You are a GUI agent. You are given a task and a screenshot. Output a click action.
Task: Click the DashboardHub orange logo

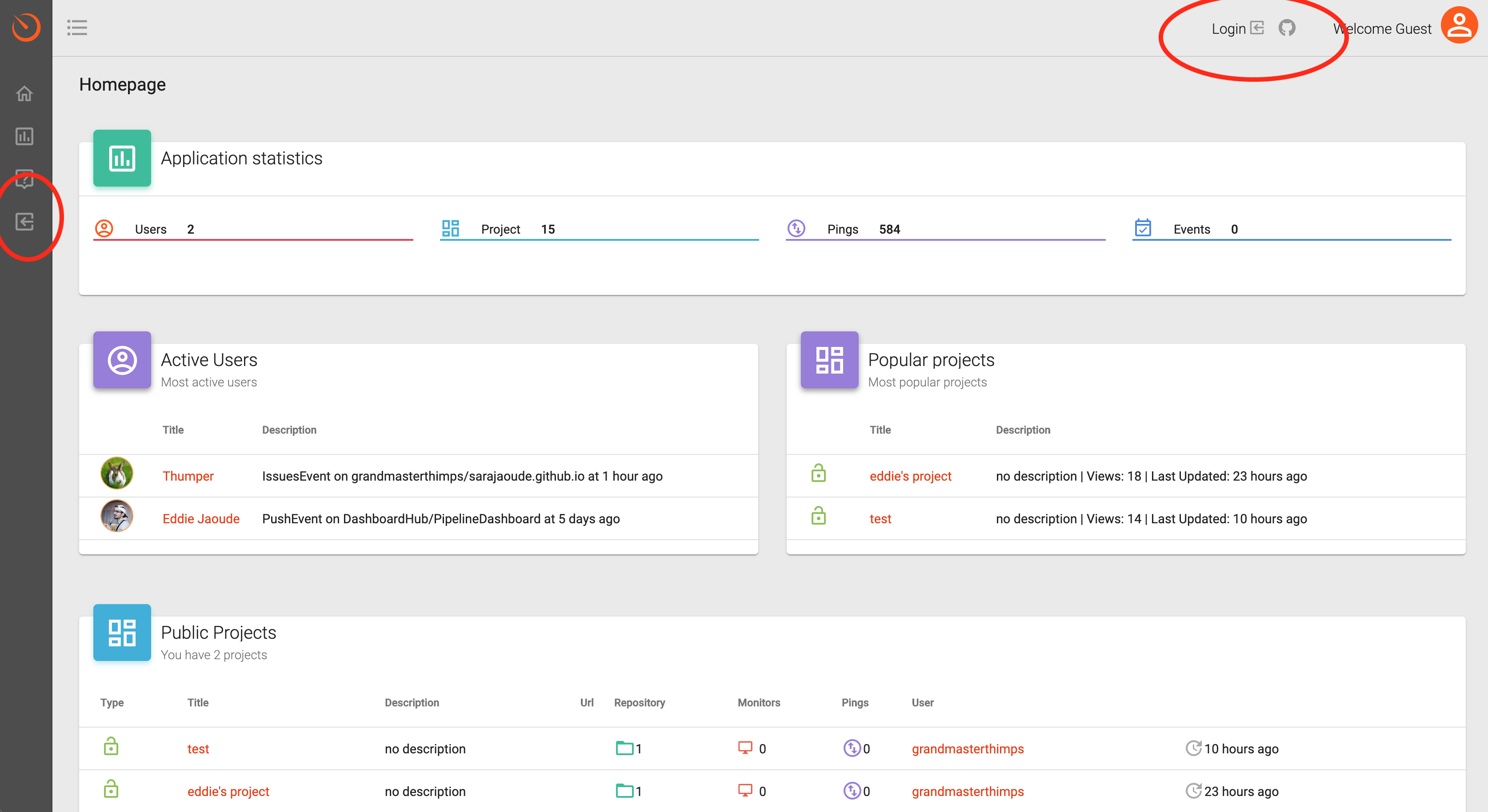(27, 27)
